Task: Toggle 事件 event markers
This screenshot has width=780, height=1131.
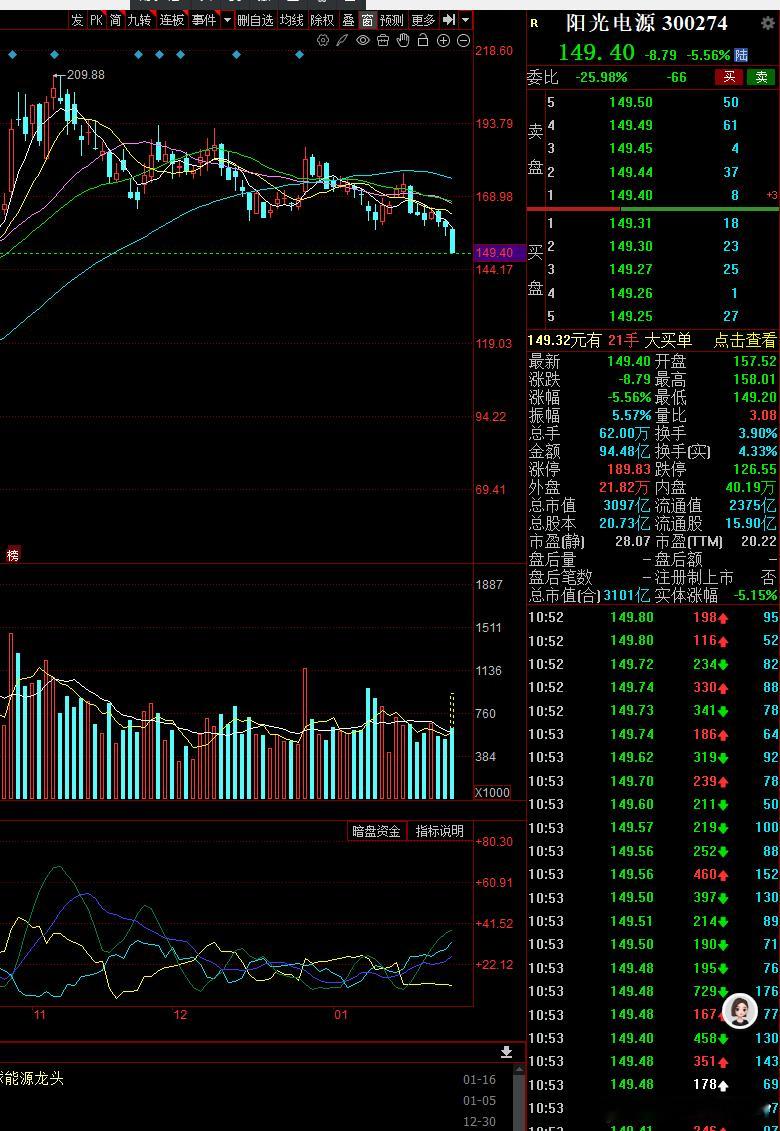Action: [204, 20]
